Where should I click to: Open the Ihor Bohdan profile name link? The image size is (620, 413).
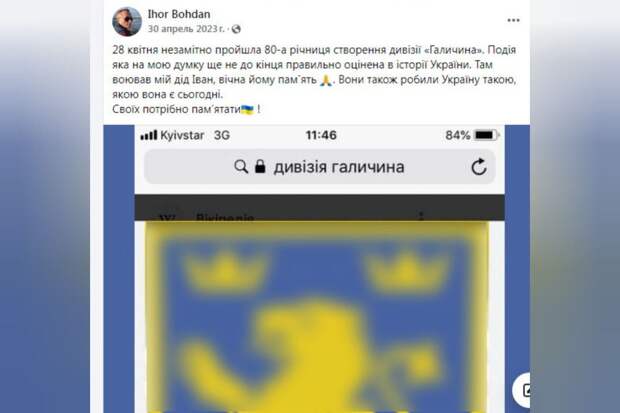[x=179, y=14]
